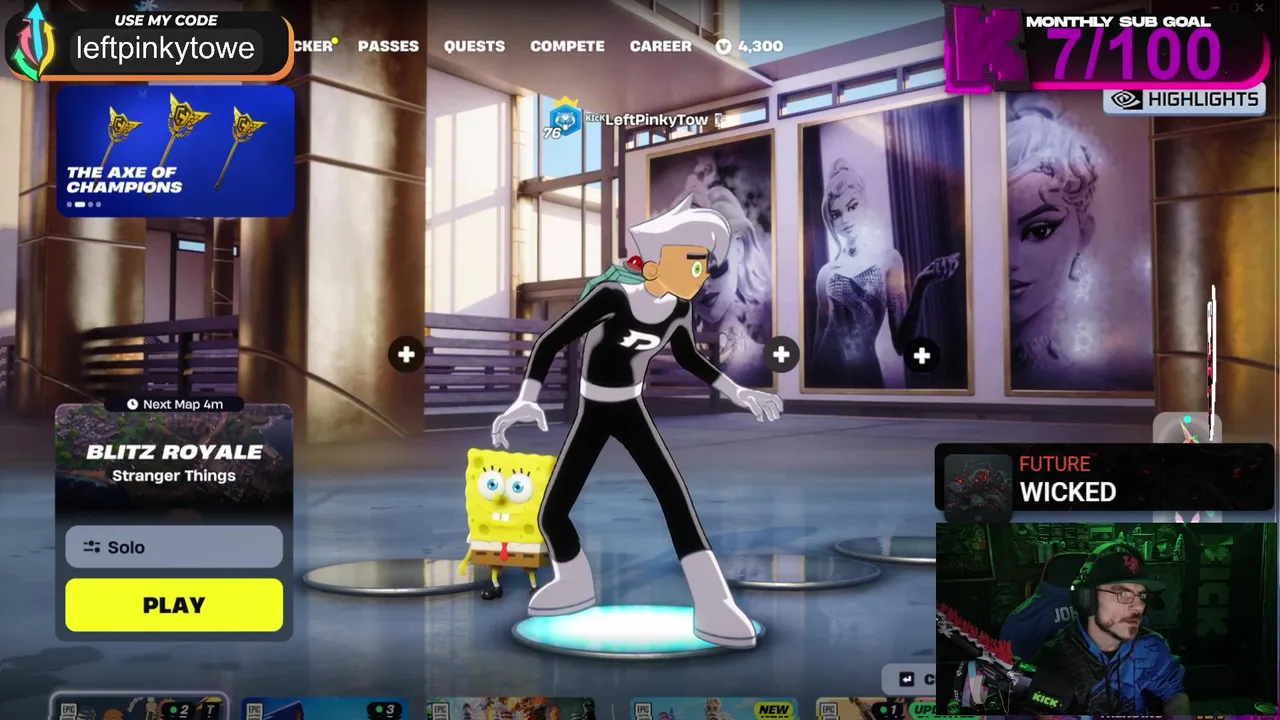Click the streamer webcam feed
The height and width of the screenshot is (720, 1280).
(x=1106, y=618)
